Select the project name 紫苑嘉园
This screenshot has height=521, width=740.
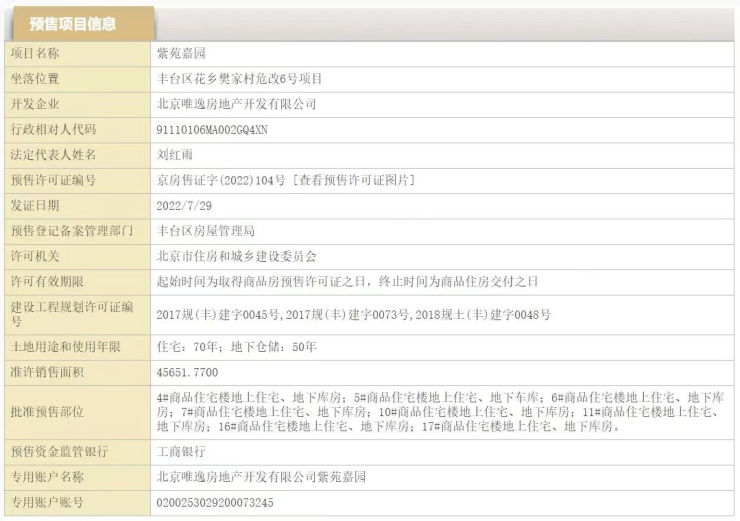(x=181, y=52)
